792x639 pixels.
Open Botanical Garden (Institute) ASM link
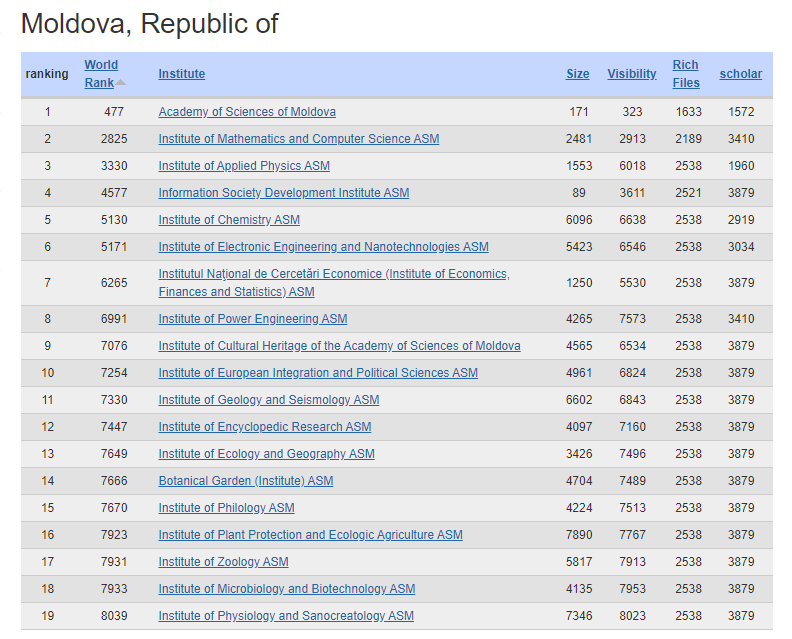(x=246, y=481)
